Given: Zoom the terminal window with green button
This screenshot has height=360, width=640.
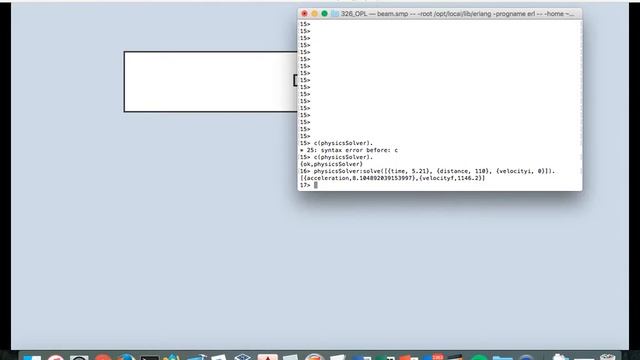Looking at the screenshot, I should 324,13.
